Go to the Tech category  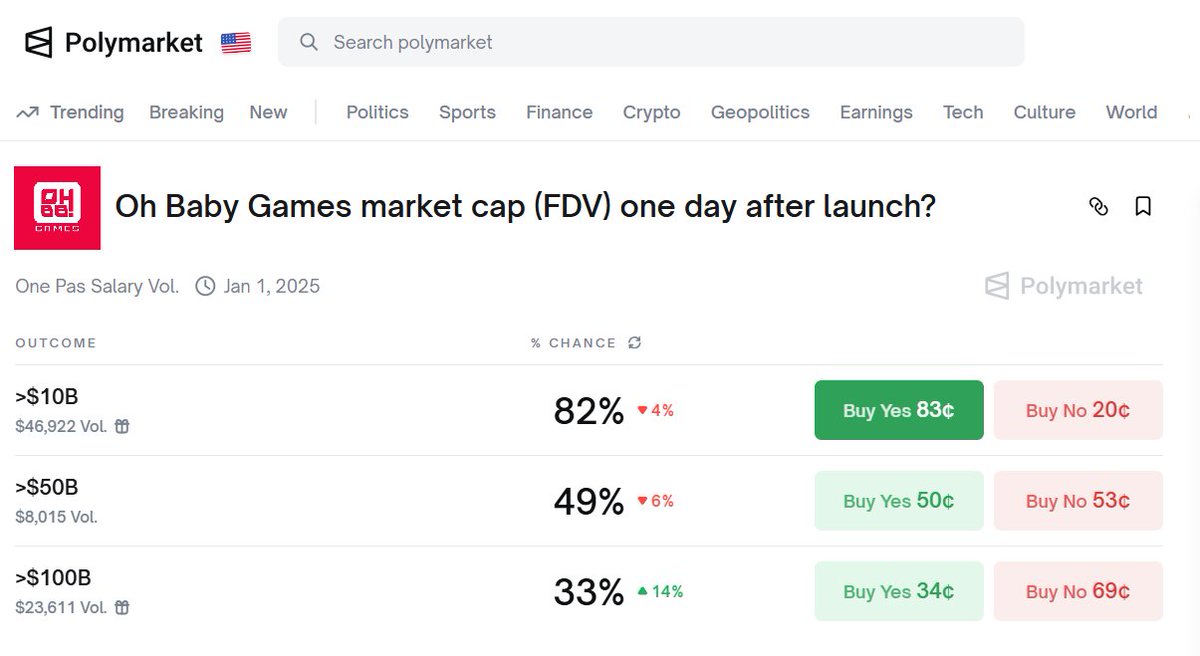(x=963, y=112)
